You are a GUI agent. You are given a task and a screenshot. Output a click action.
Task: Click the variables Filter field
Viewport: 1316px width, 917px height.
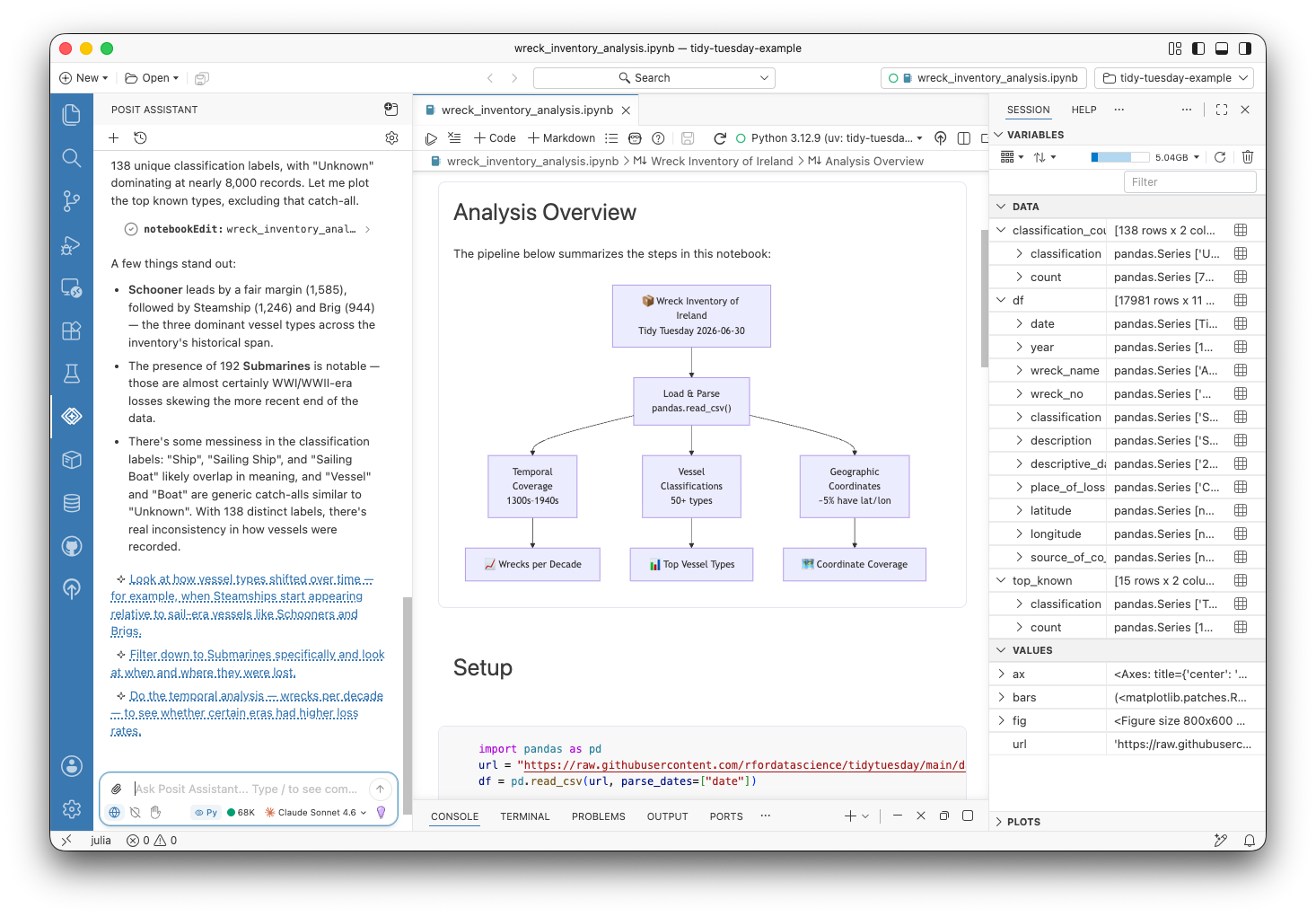pos(1189,181)
